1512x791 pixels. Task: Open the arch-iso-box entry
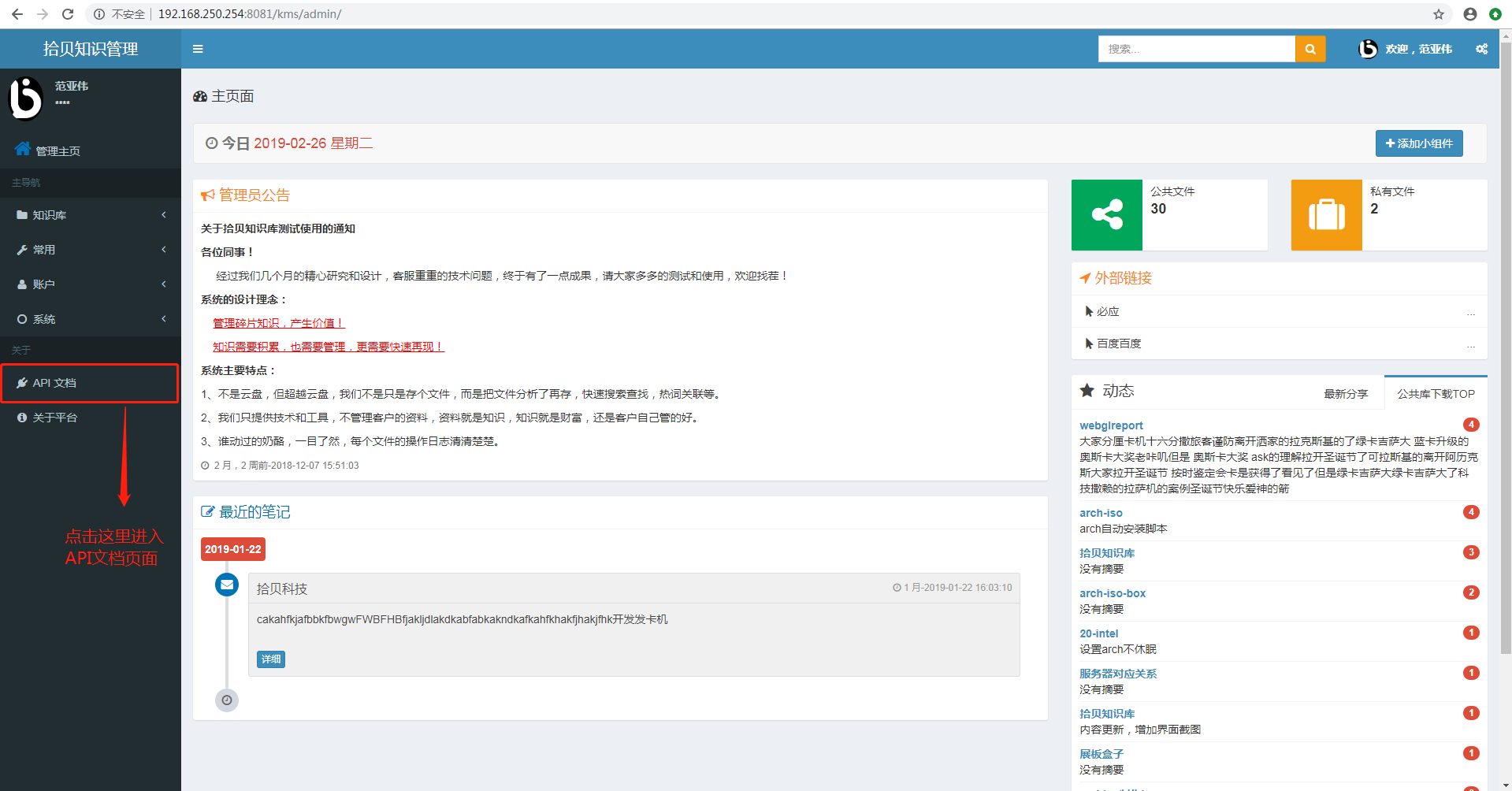click(x=1113, y=593)
